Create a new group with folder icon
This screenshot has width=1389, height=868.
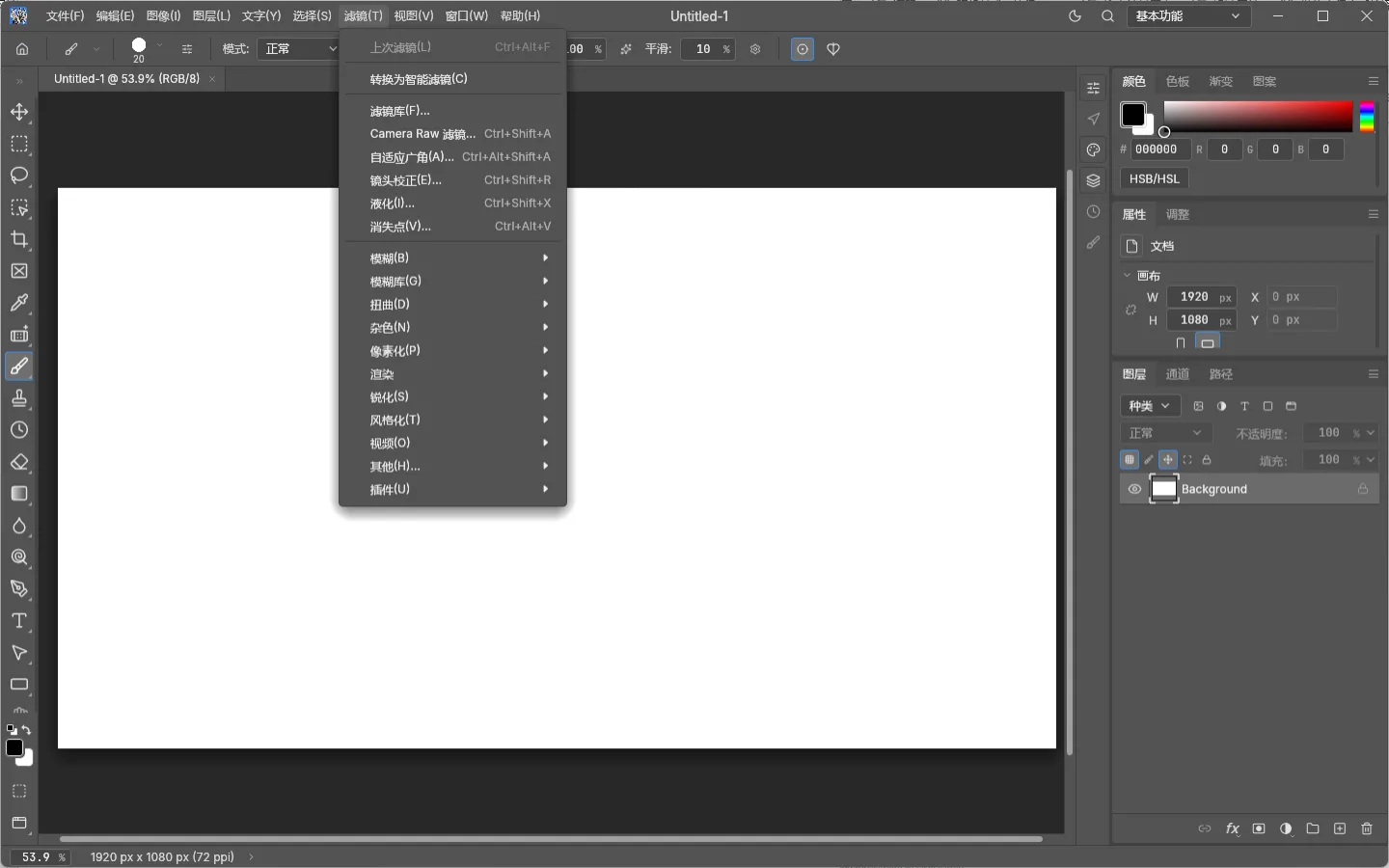1313,828
